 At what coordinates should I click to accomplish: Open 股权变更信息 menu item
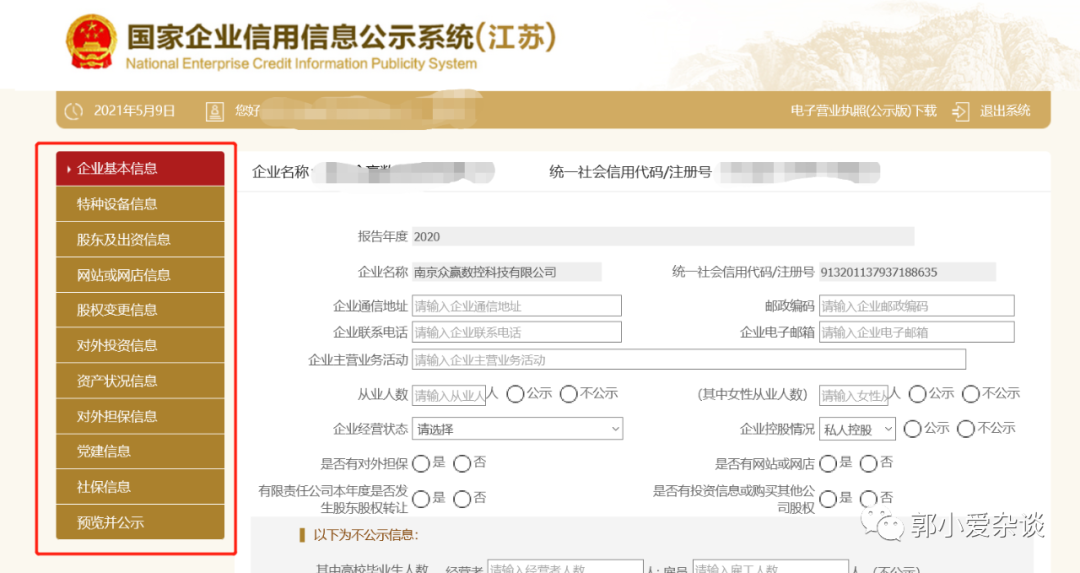pos(141,310)
